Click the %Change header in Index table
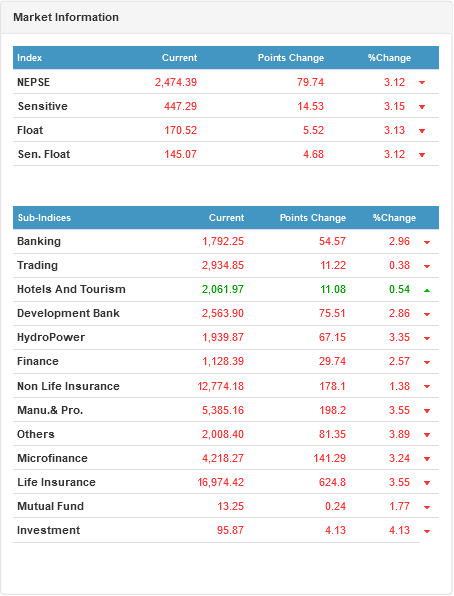Image resolution: width=454 pixels, height=596 pixels. [389, 58]
